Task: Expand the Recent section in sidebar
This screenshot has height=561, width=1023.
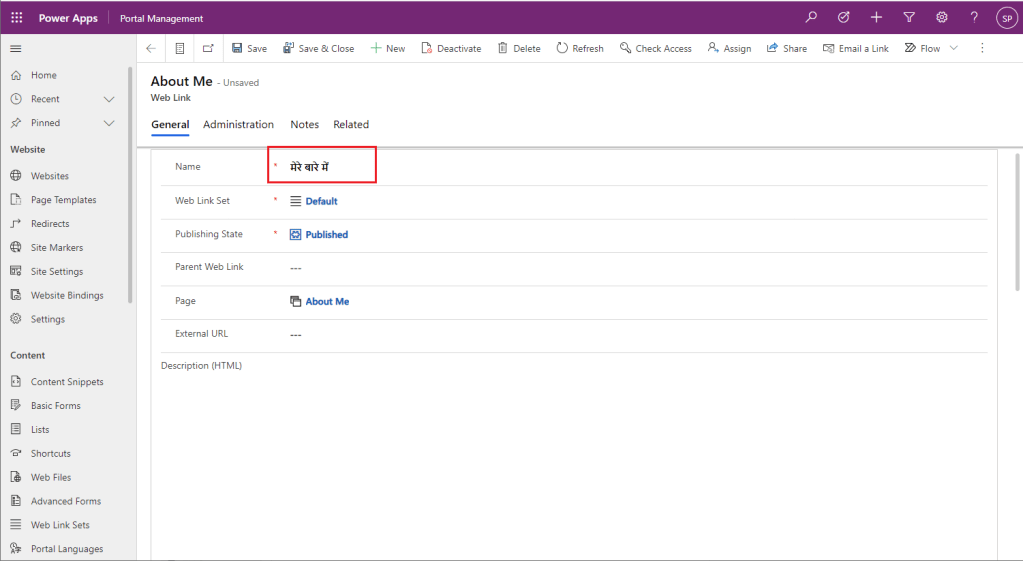Action: pos(109,99)
